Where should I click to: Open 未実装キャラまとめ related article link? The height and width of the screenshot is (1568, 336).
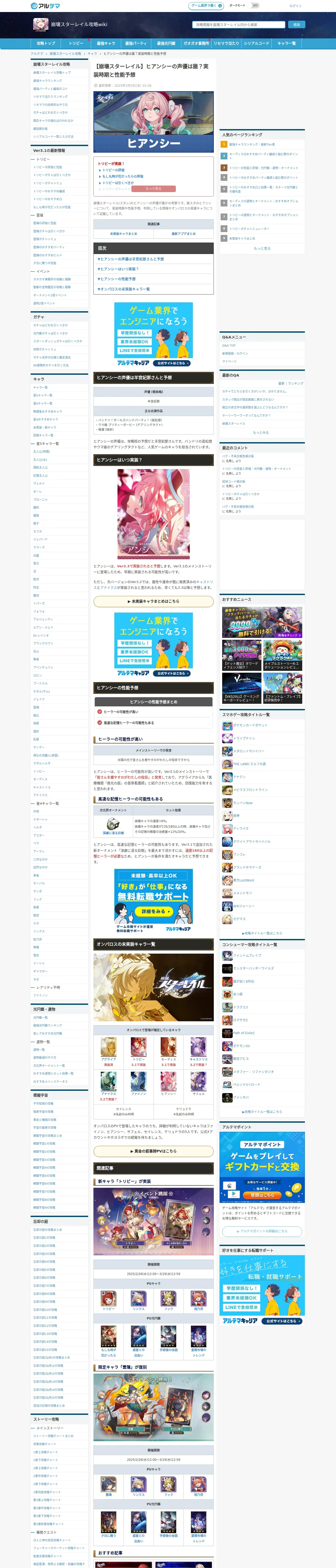tap(124, 233)
